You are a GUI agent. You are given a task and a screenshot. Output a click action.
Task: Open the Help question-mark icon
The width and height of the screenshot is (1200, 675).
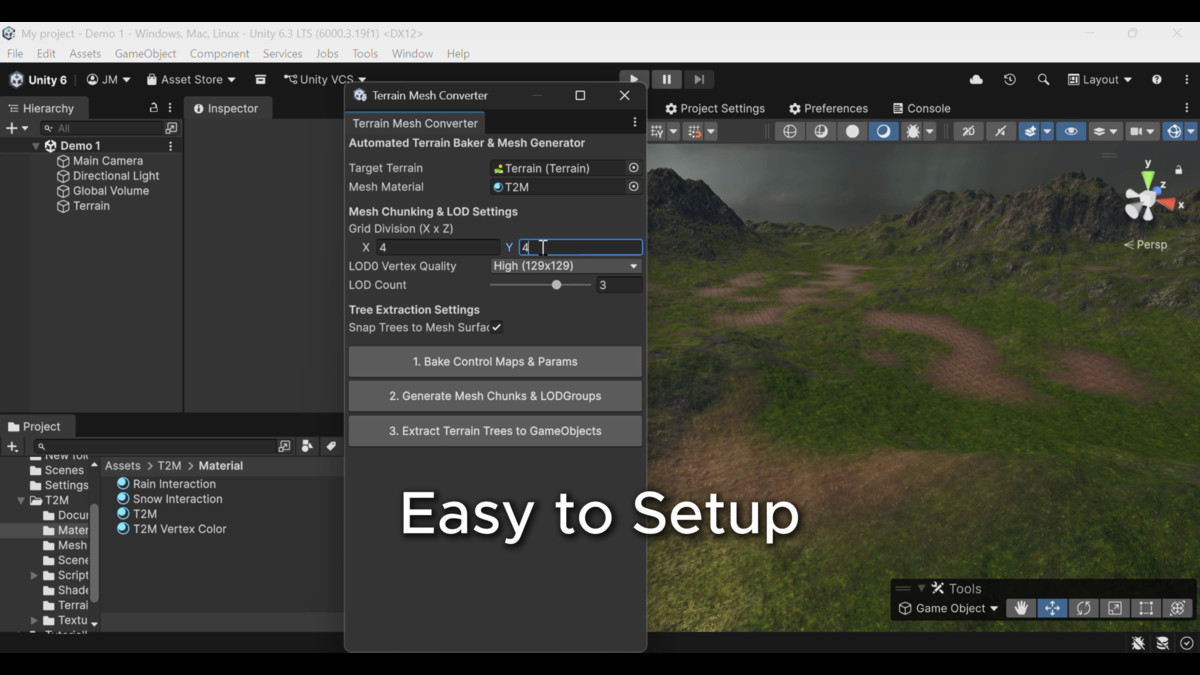[x=1157, y=80]
